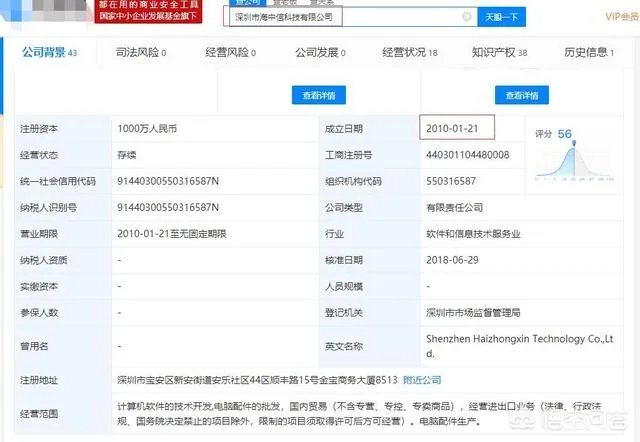Click the 有限责任公司 company type value
The image size is (640, 442).
click(x=455, y=207)
